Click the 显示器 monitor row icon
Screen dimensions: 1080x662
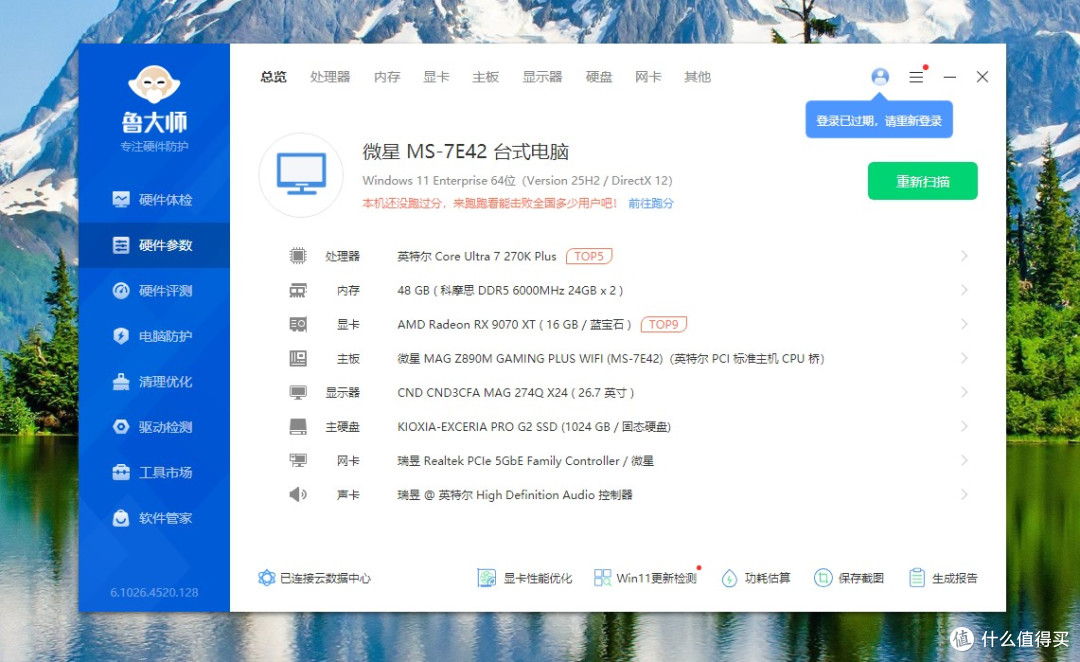pyautogui.click(x=298, y=393)
